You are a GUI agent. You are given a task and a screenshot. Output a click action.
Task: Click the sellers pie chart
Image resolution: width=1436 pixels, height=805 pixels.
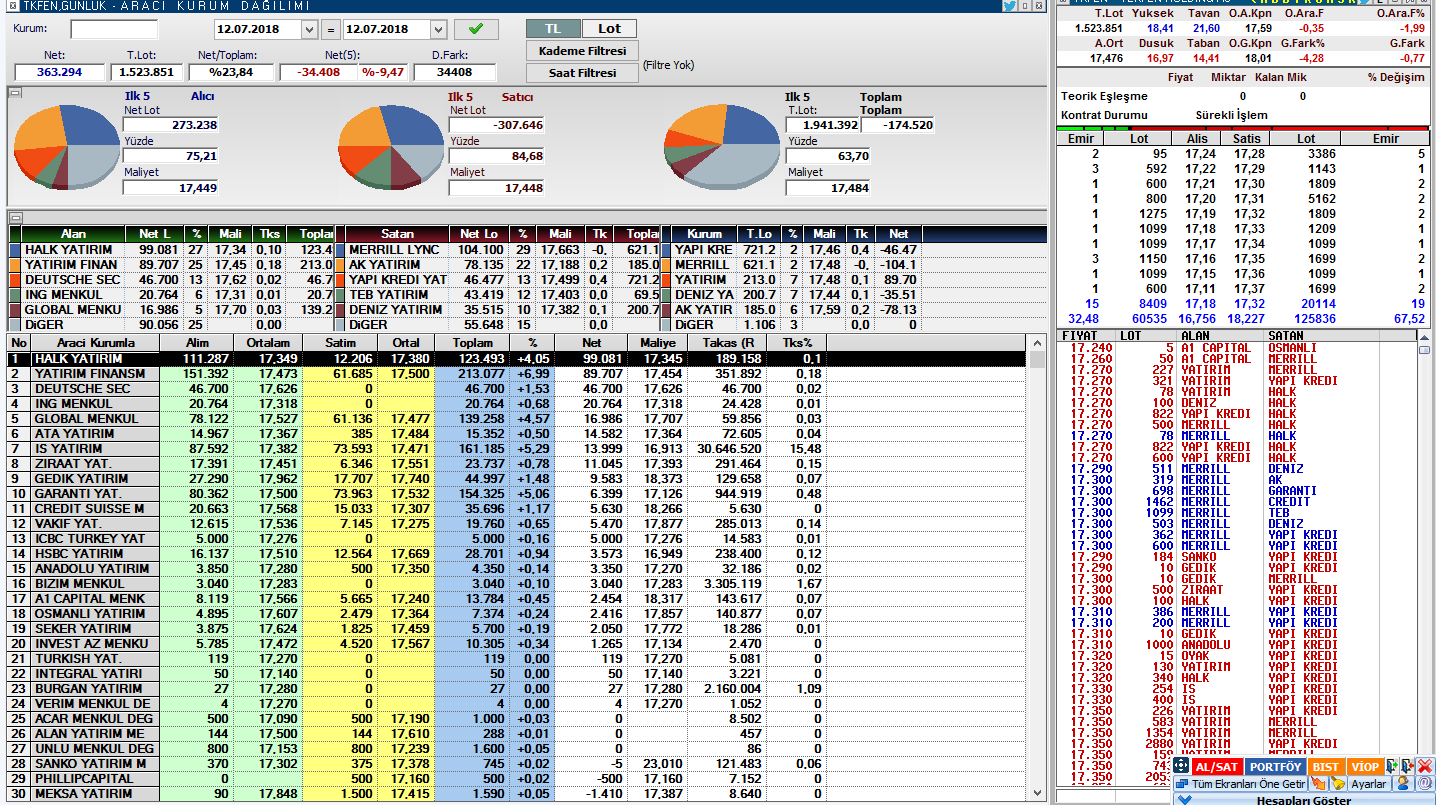[391, 148]
